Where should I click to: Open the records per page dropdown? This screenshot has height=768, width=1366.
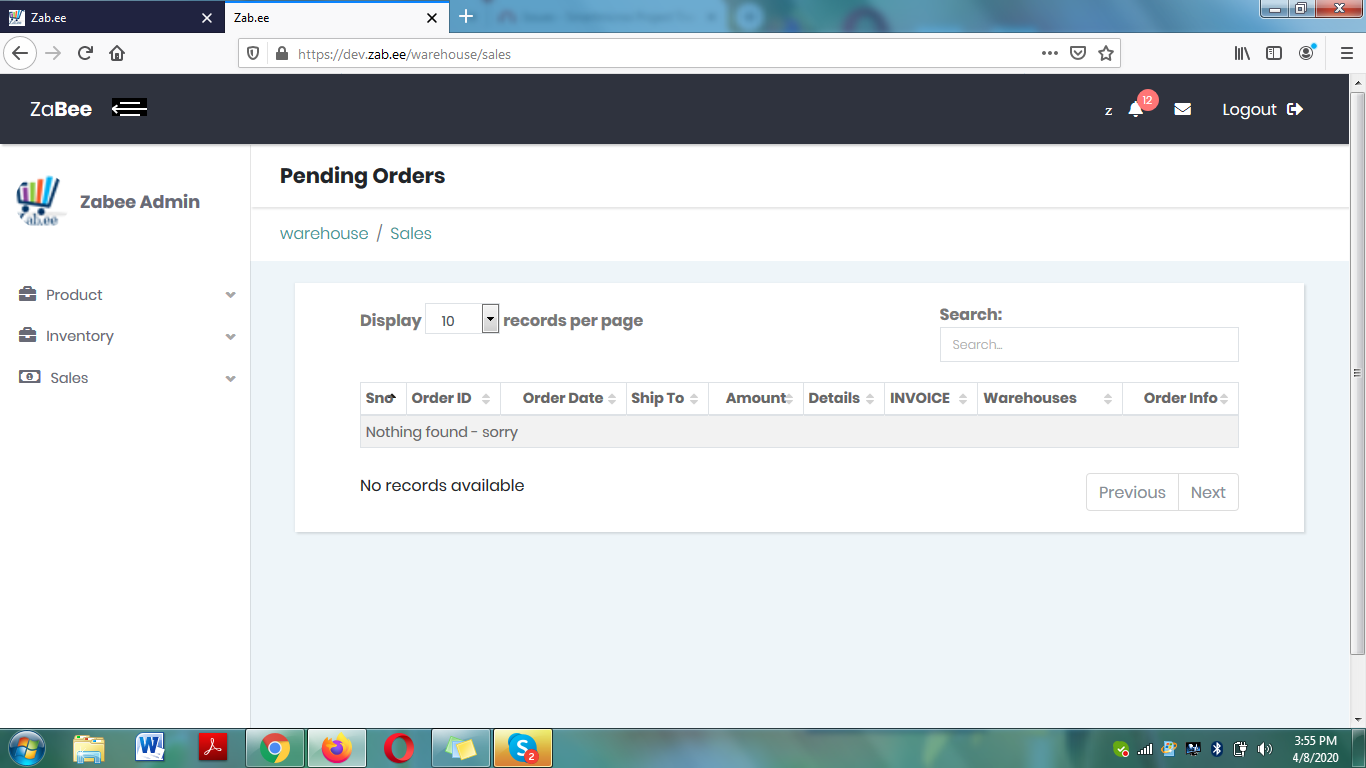point(462,320)
